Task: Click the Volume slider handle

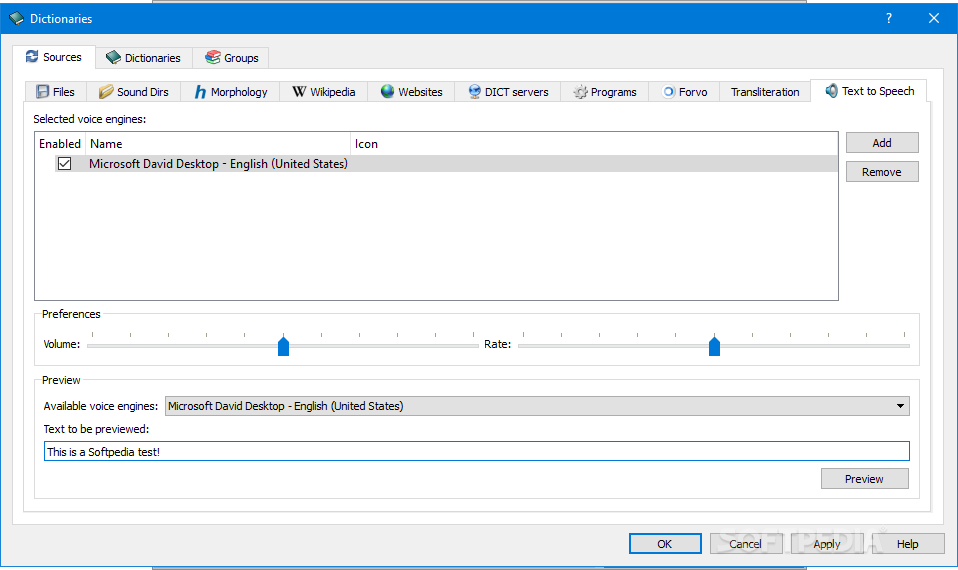Action: click(x=283, y=346)
